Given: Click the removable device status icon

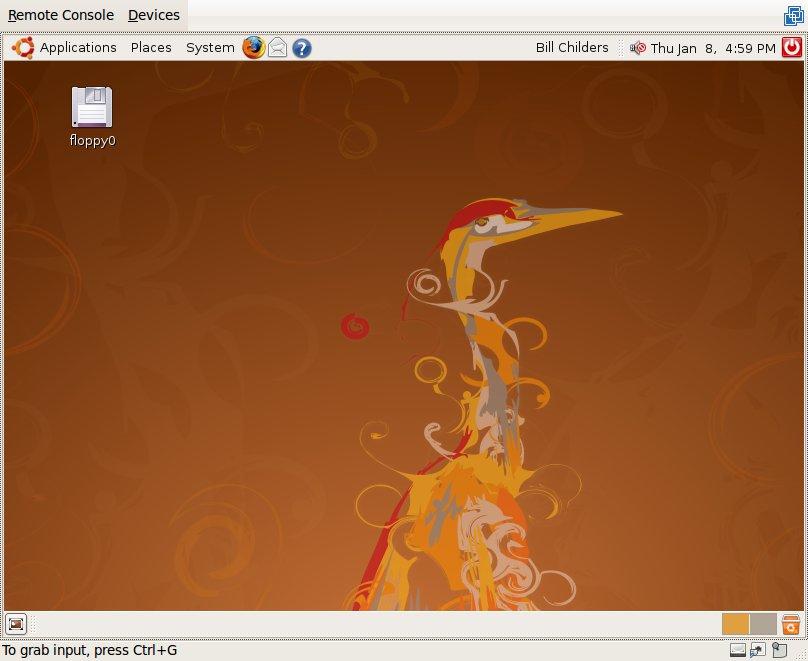Looking at the screenshot, I should [x=779, y=650].
